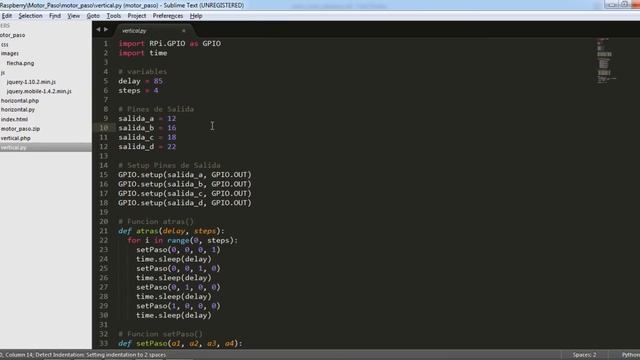Click GPIO.setup(salida_a, GPIO.OUT) line

pyautogui.click(x=185, y=175)
